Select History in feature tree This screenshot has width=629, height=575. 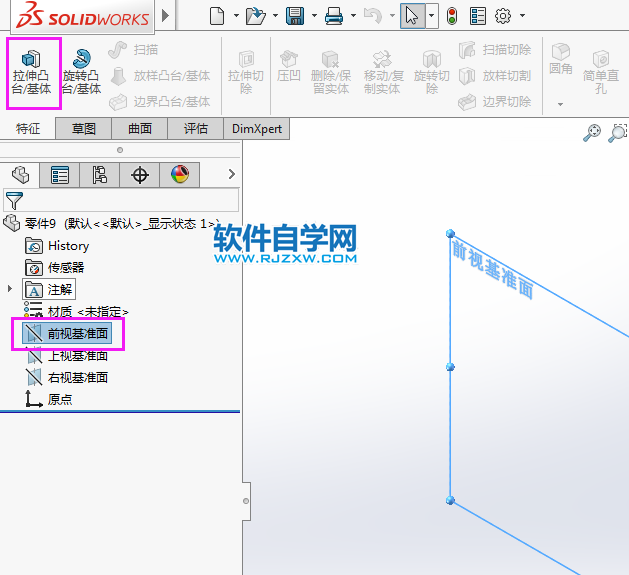(x=57, y=246)
